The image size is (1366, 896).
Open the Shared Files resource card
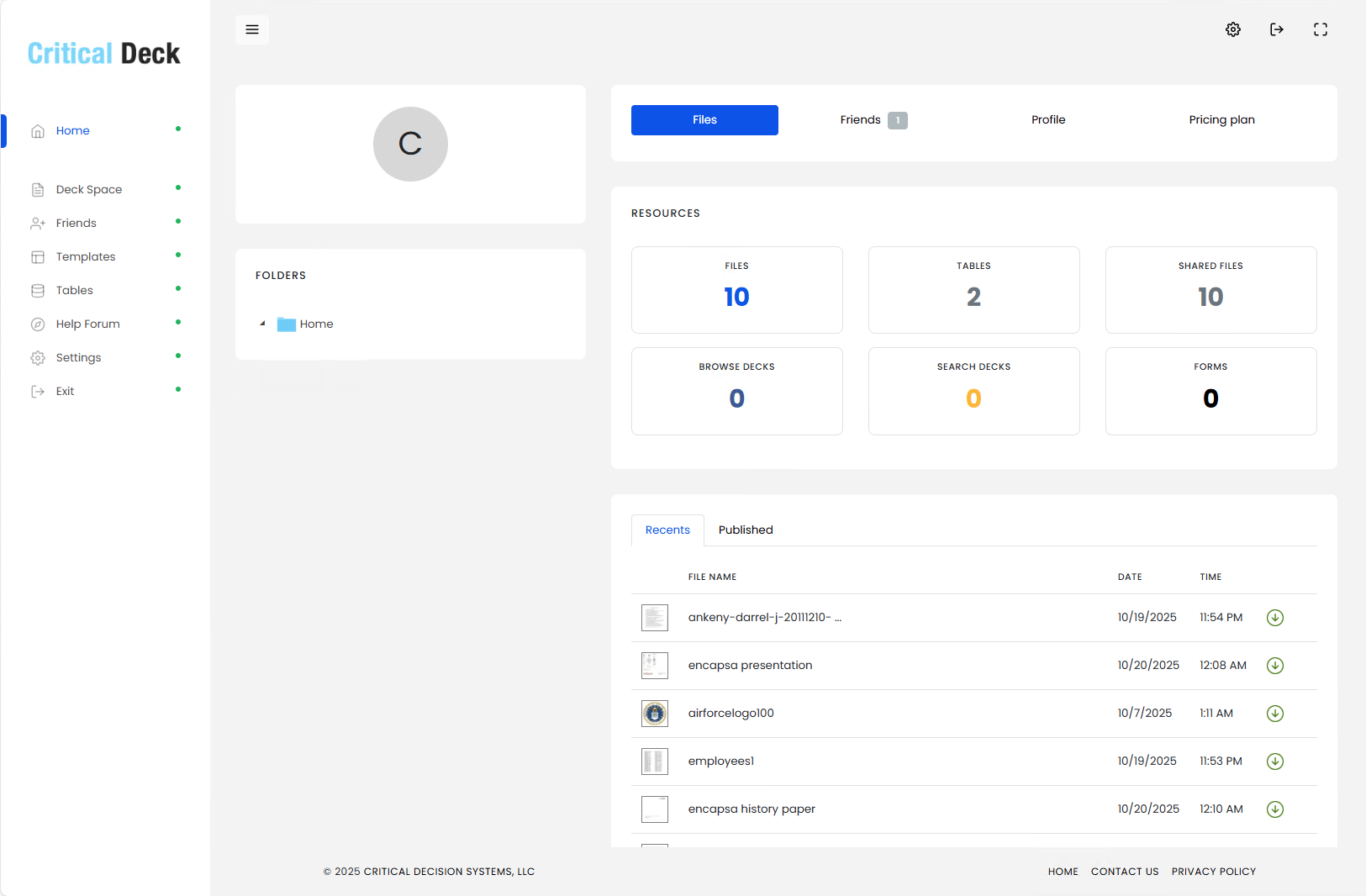point(1210,290)
